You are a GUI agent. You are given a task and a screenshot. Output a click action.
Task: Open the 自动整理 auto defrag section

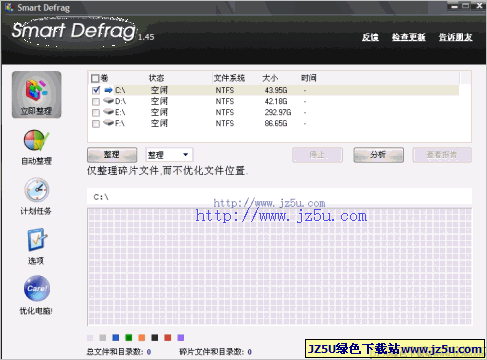click(x=36, y=147)
